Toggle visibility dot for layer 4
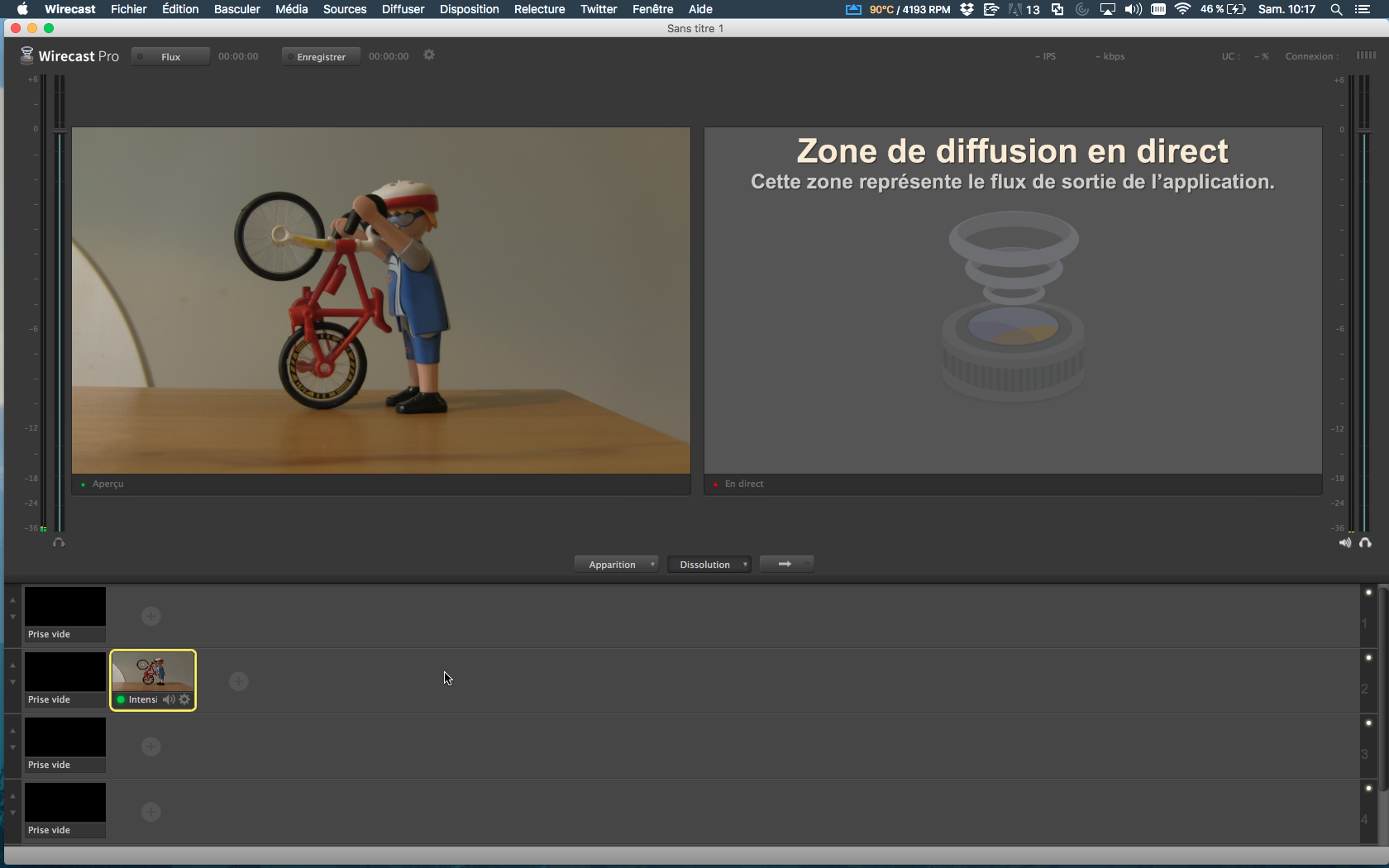The height and width of the screenshot is (868, 1389). (1368, 789)
